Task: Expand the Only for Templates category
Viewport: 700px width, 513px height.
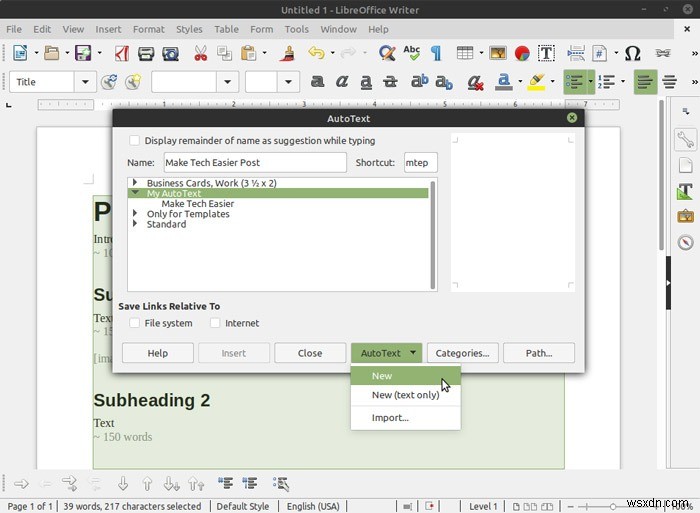Action: (135, 213)
